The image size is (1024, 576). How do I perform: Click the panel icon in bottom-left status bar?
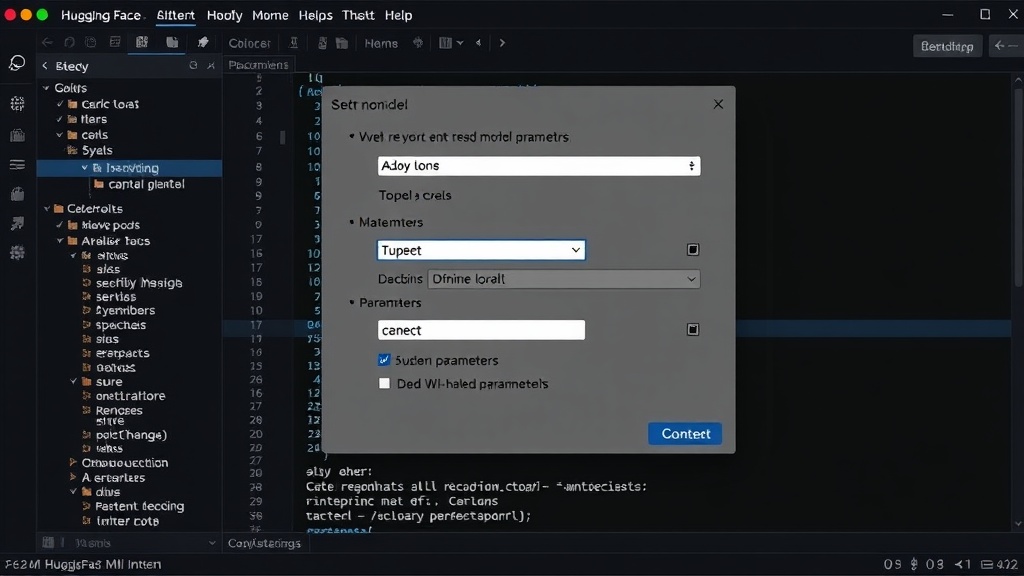48,543
